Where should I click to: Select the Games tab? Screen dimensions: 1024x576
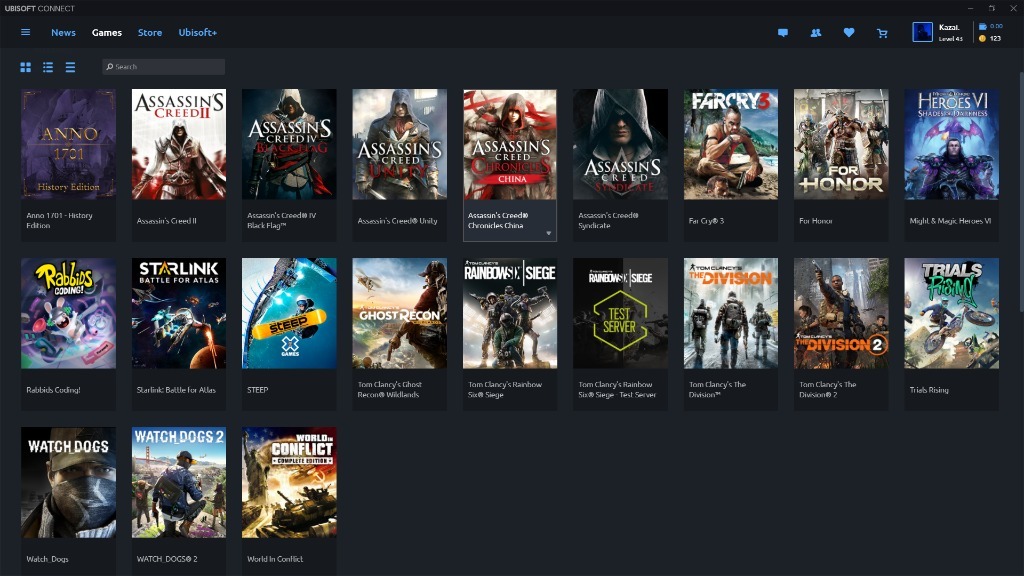coord(106,32)
